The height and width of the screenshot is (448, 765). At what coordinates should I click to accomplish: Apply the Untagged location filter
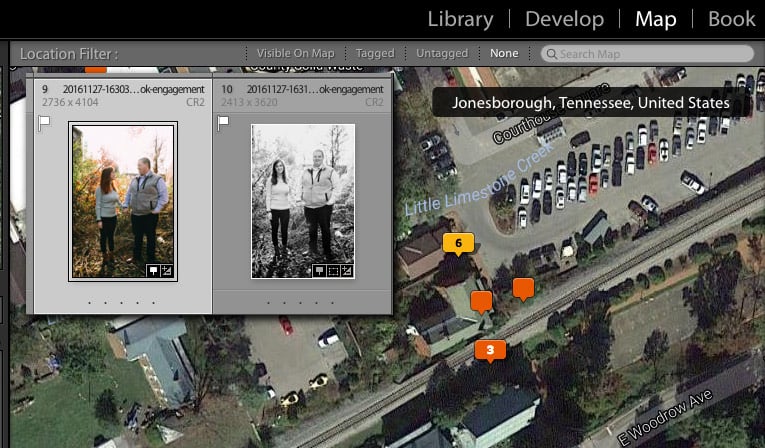(442, 53)
